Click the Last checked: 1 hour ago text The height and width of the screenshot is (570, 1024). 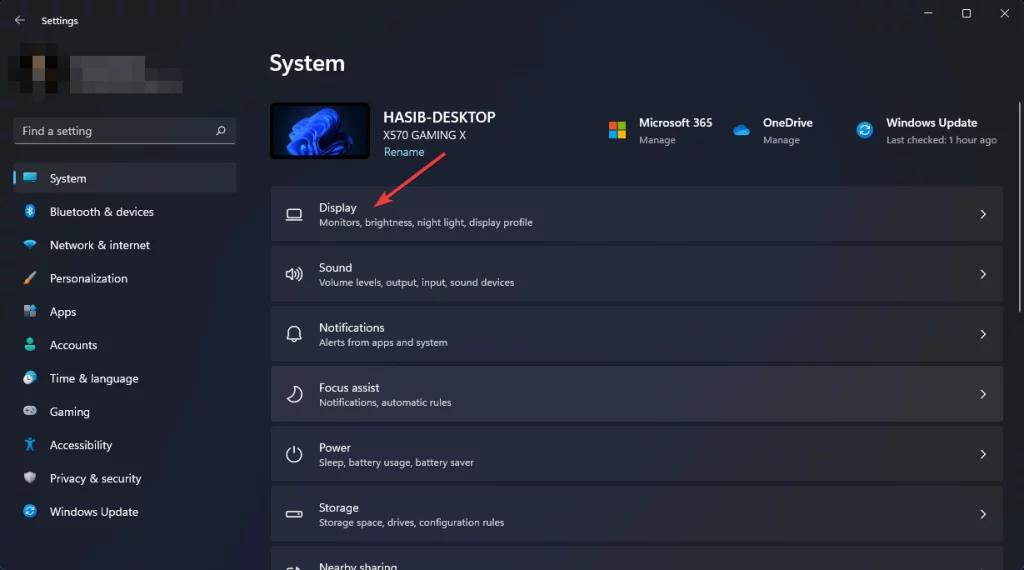pos(941,140)
